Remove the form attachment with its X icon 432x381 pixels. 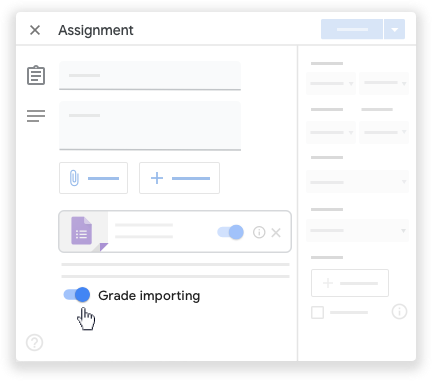[x=276, y=232]
